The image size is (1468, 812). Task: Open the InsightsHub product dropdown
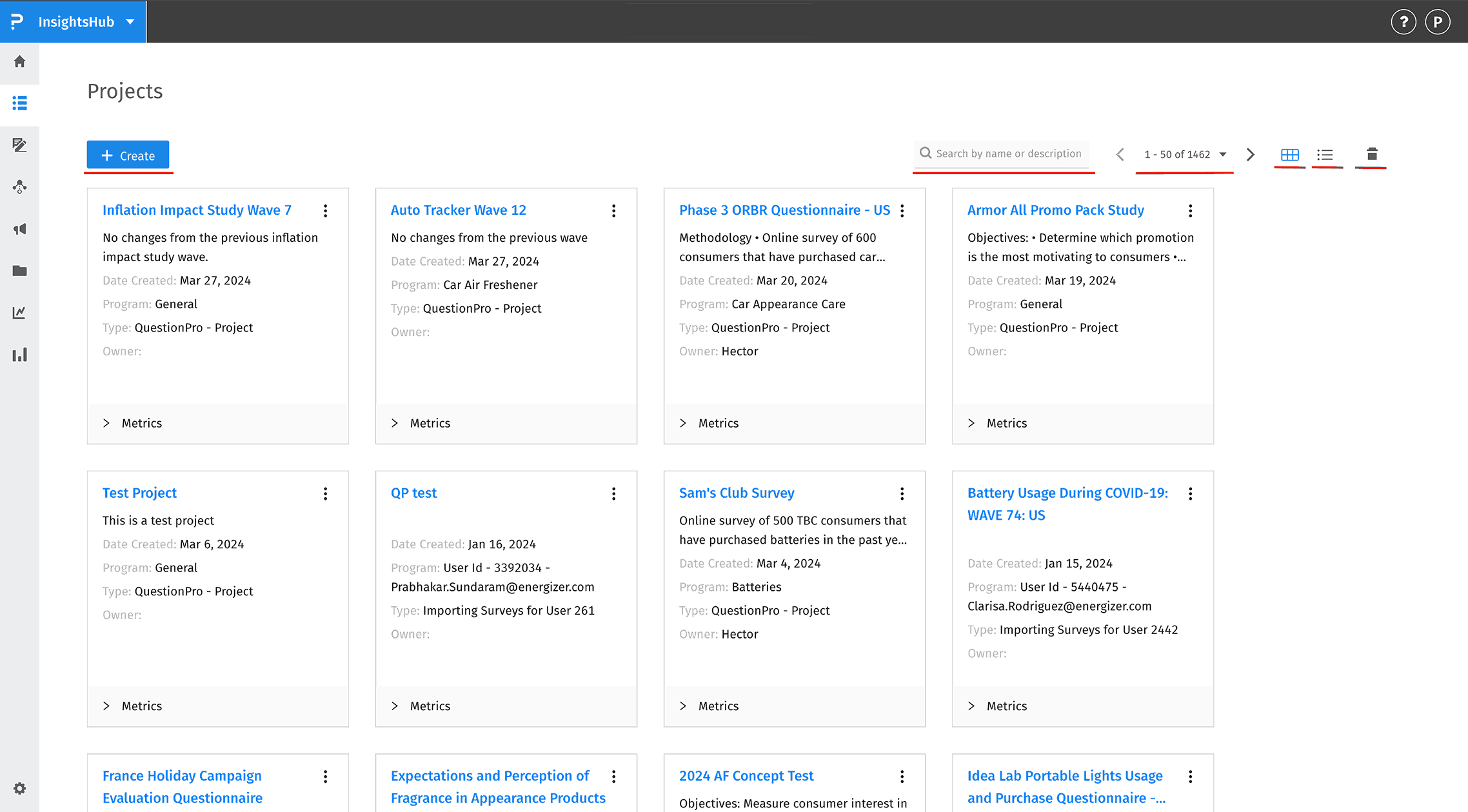[x=130, y=22]
